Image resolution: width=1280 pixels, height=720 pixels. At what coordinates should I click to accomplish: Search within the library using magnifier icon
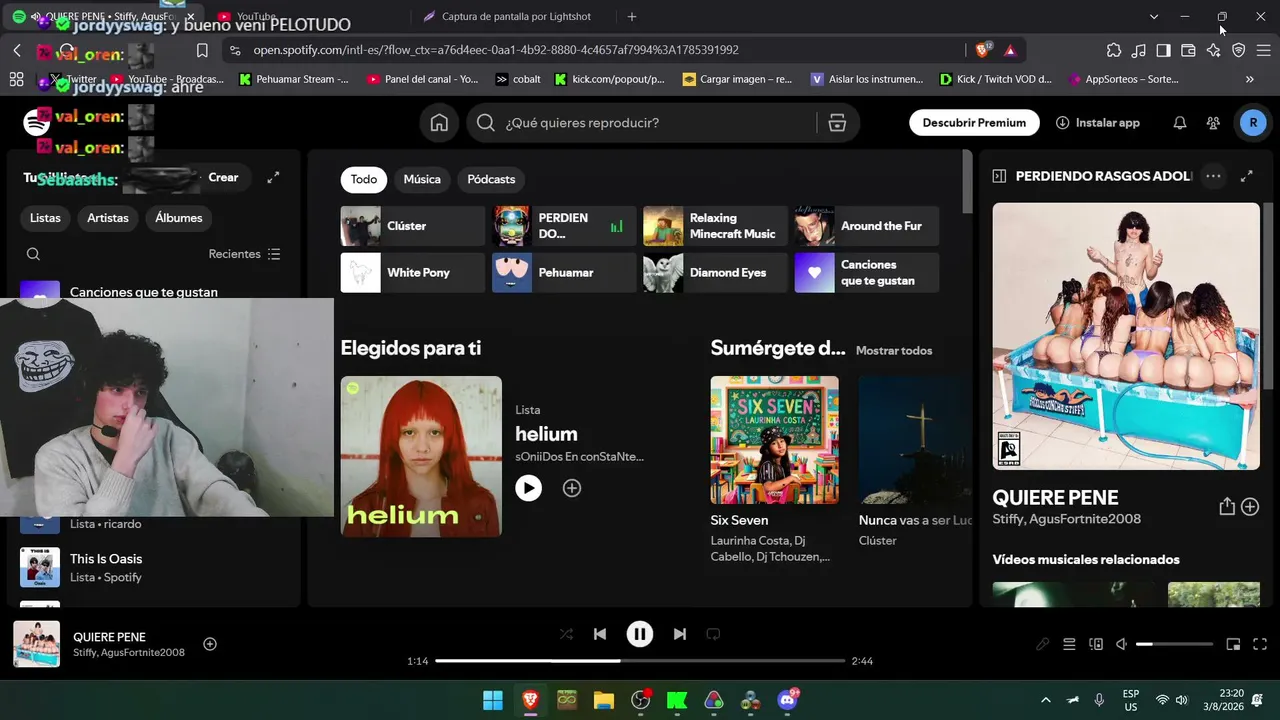click(x=33, y=254)
